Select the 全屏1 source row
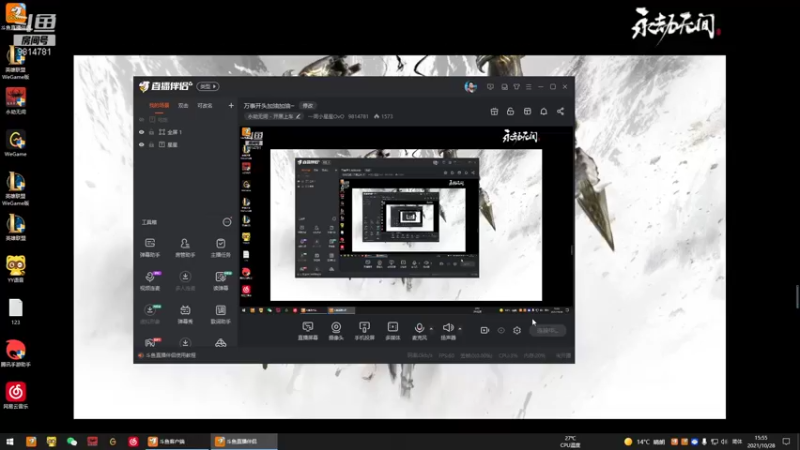This screenshot has width=800, height=450. [186, 132]
